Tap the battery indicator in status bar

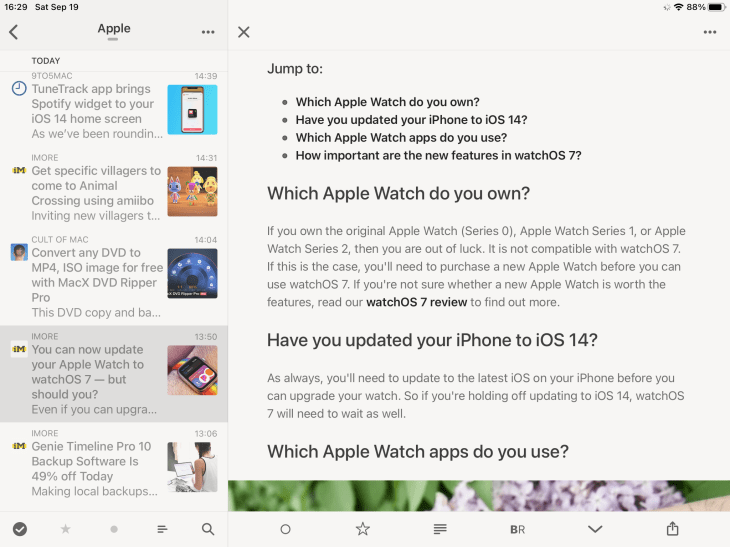tap(716, 7)
